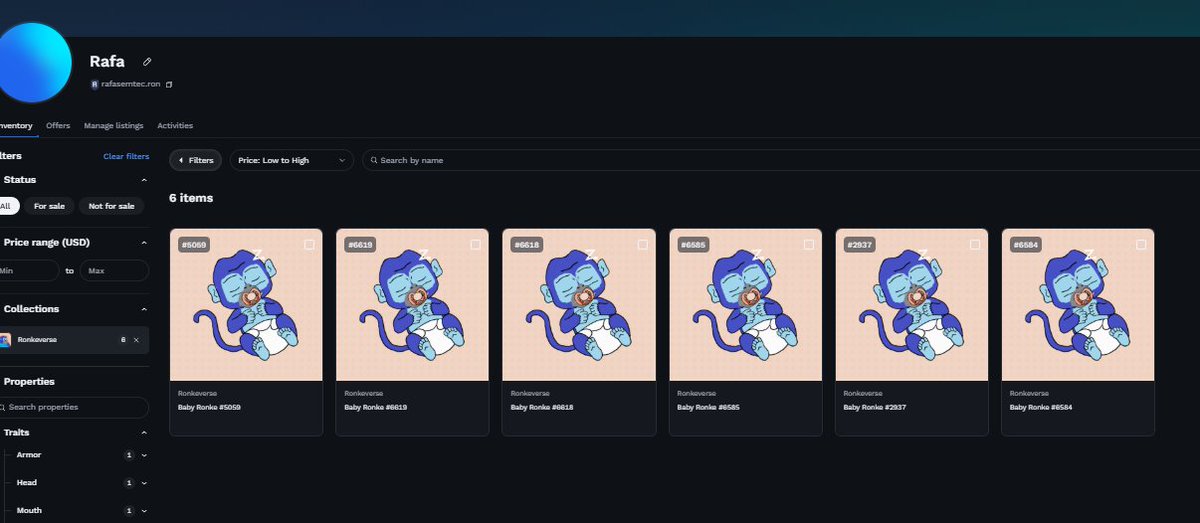
Task: Click the #2937 badge on the card
Action: [x=859, y=245]
